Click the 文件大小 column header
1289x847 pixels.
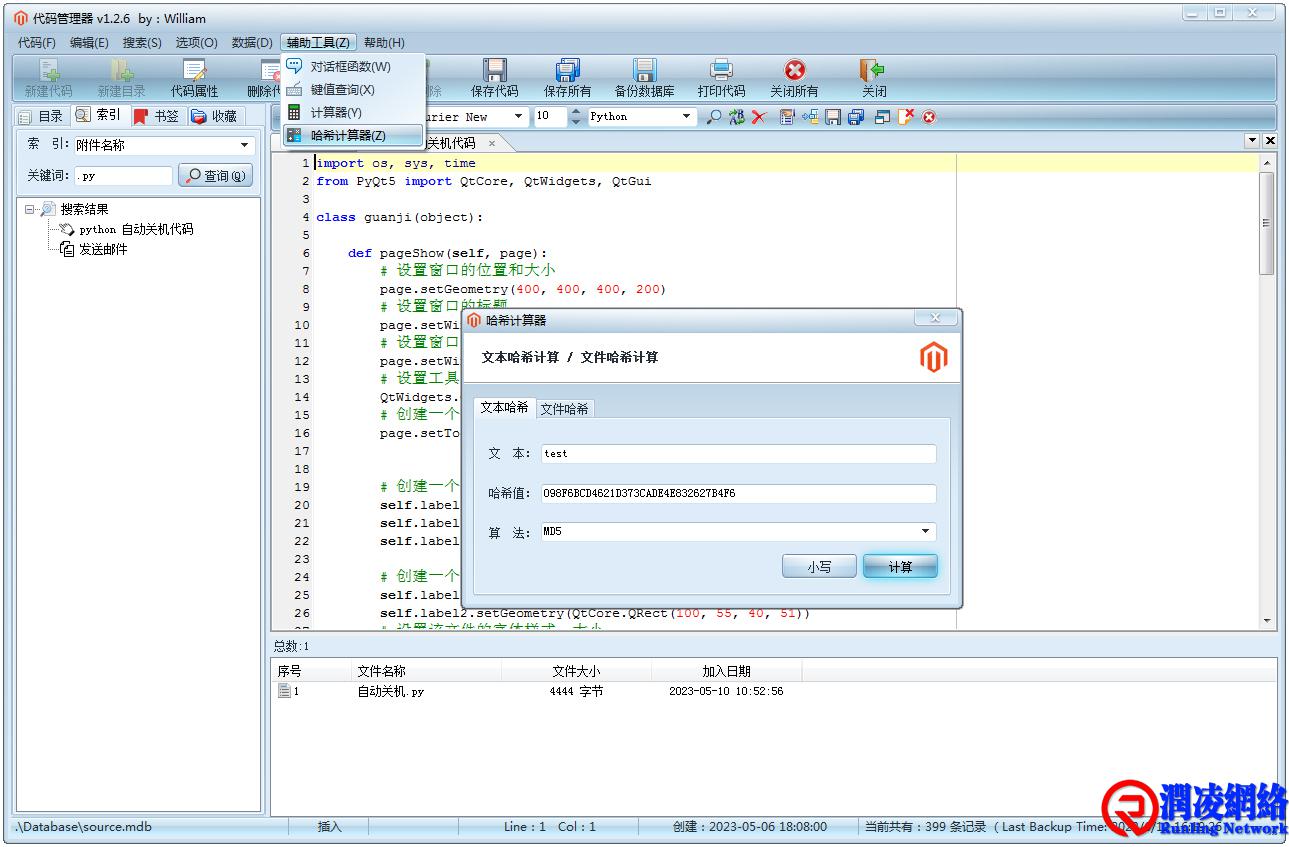576,671
